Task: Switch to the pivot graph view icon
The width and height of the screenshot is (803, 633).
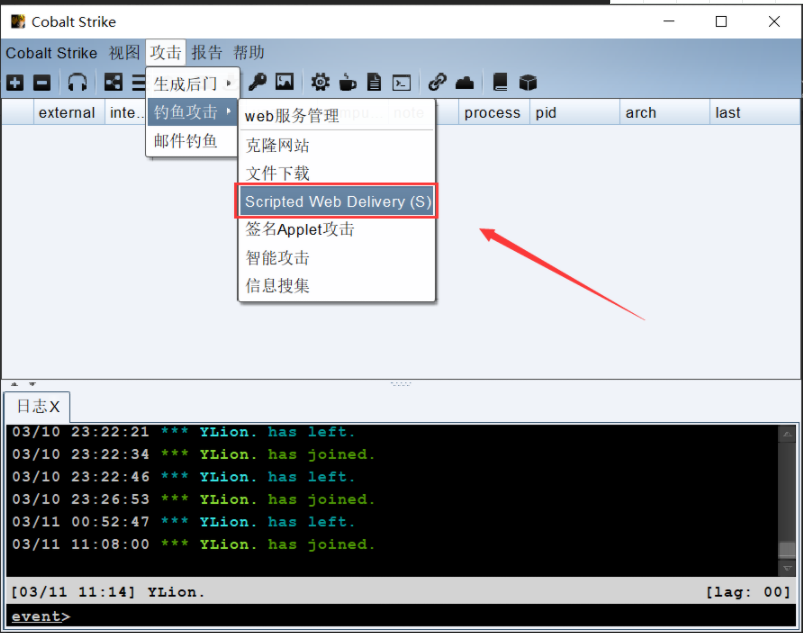Action: point(113,82)
